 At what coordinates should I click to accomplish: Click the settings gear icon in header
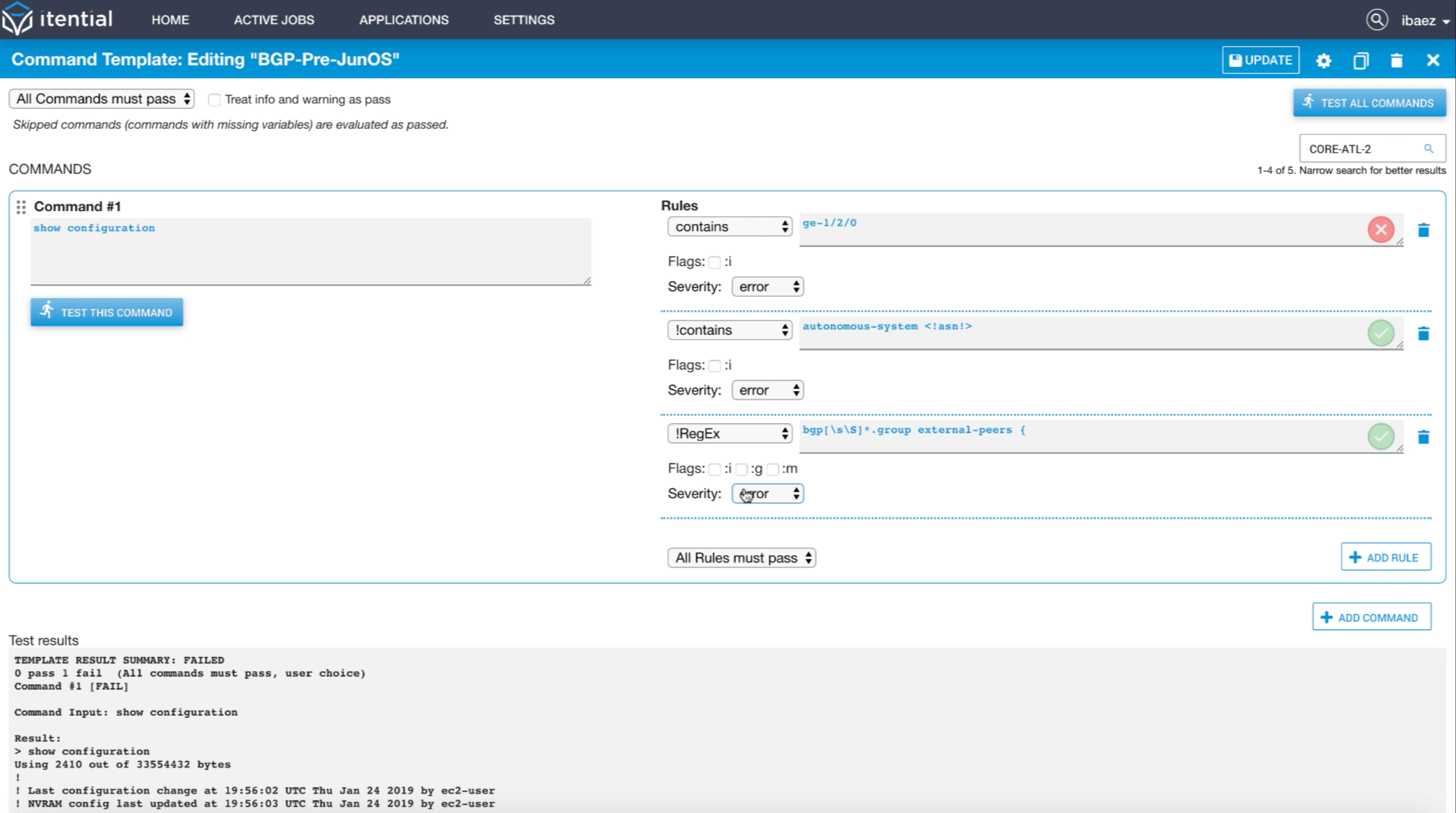pos(1323,60)
